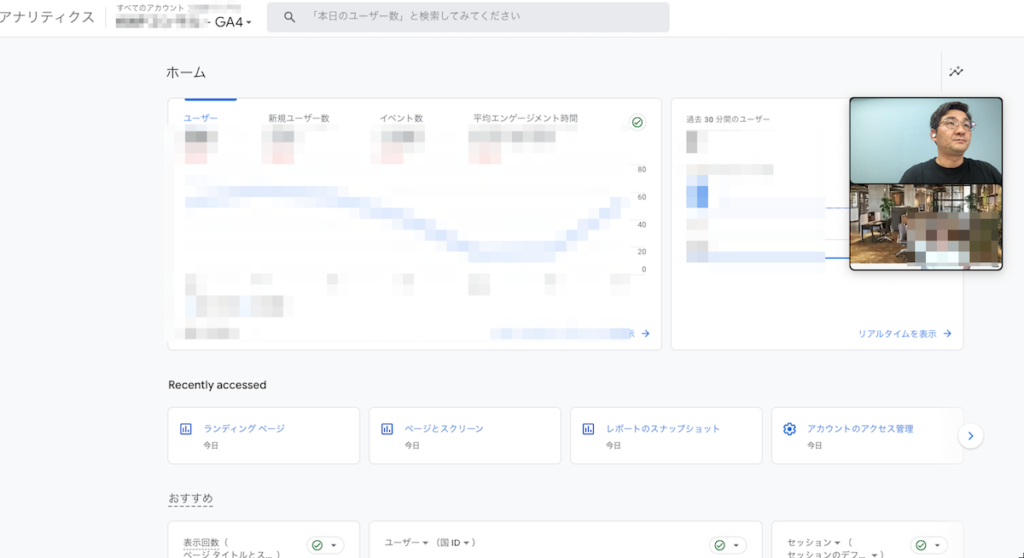Open the Insights sparkline icon beside the home header
This screenshot has width=1024, height=558.
click(x=956, y=72)
